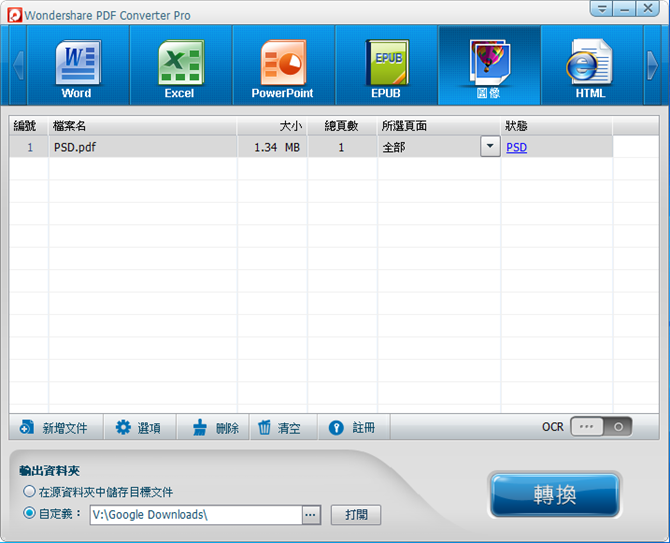Start conversion with the 轉換 button
Viewport: 670px width, 543px height.
pyautogui.click(x=554, y=495)
